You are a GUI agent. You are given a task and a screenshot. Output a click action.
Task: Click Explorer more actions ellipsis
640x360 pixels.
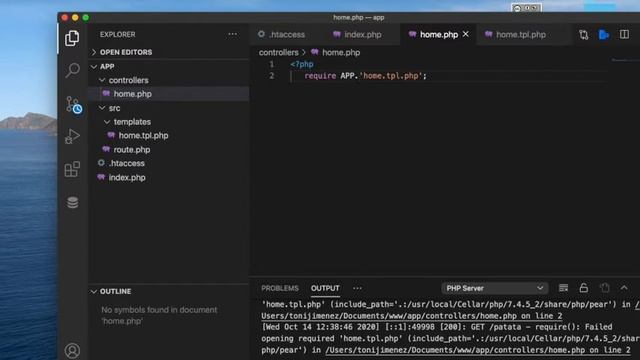click(232, 34)
